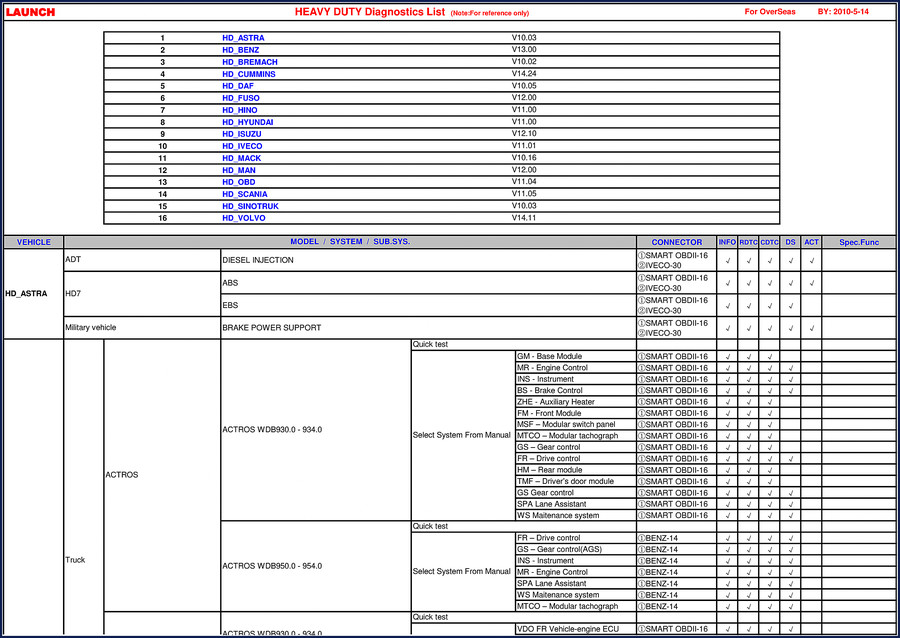Select GS – Gear control(AGS) row
This screenshot has width=900, height=638.
click(576, 549)
